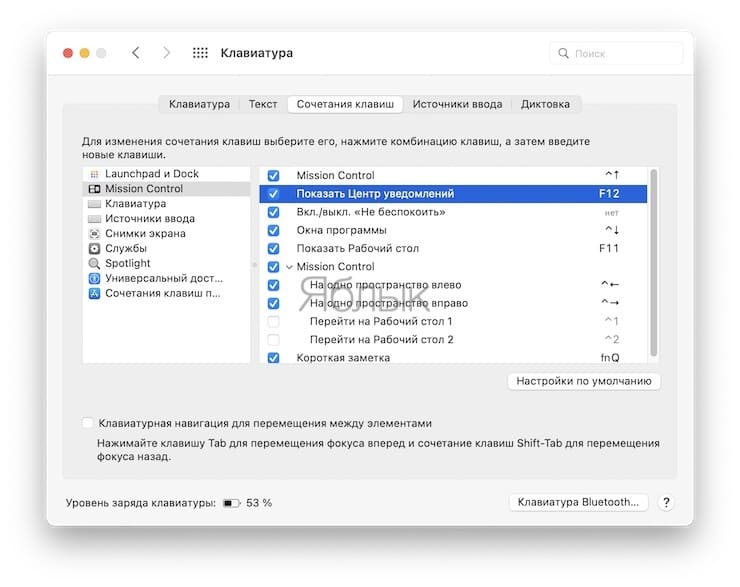Click Настройки по умолчанию button
The height and width of the screenshot is (587, 740).
click(x=584, y=381)
